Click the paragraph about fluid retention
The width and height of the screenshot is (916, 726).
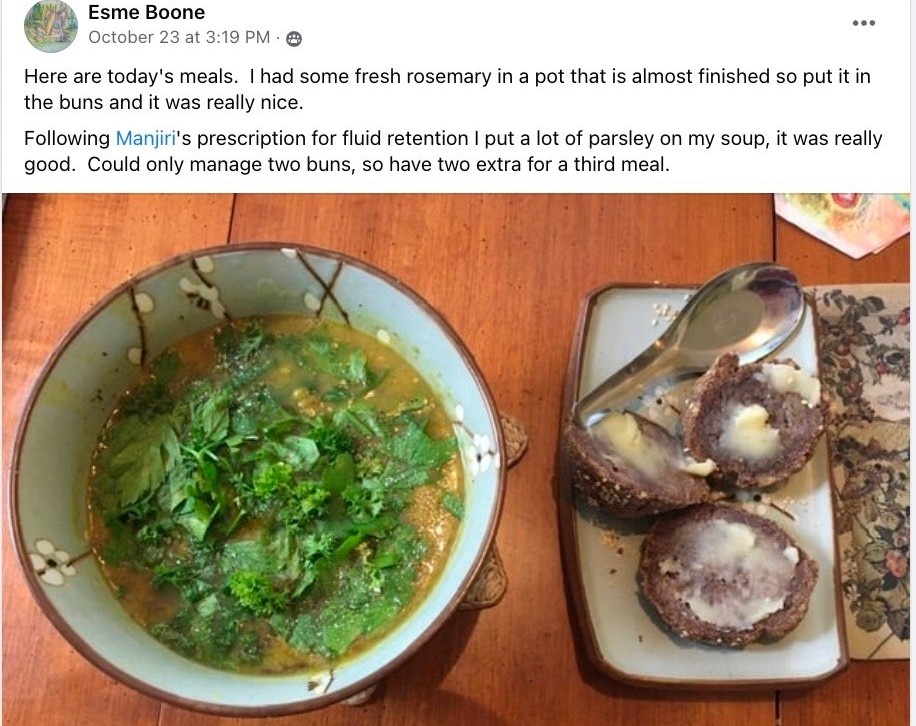[x=453, y=151]
